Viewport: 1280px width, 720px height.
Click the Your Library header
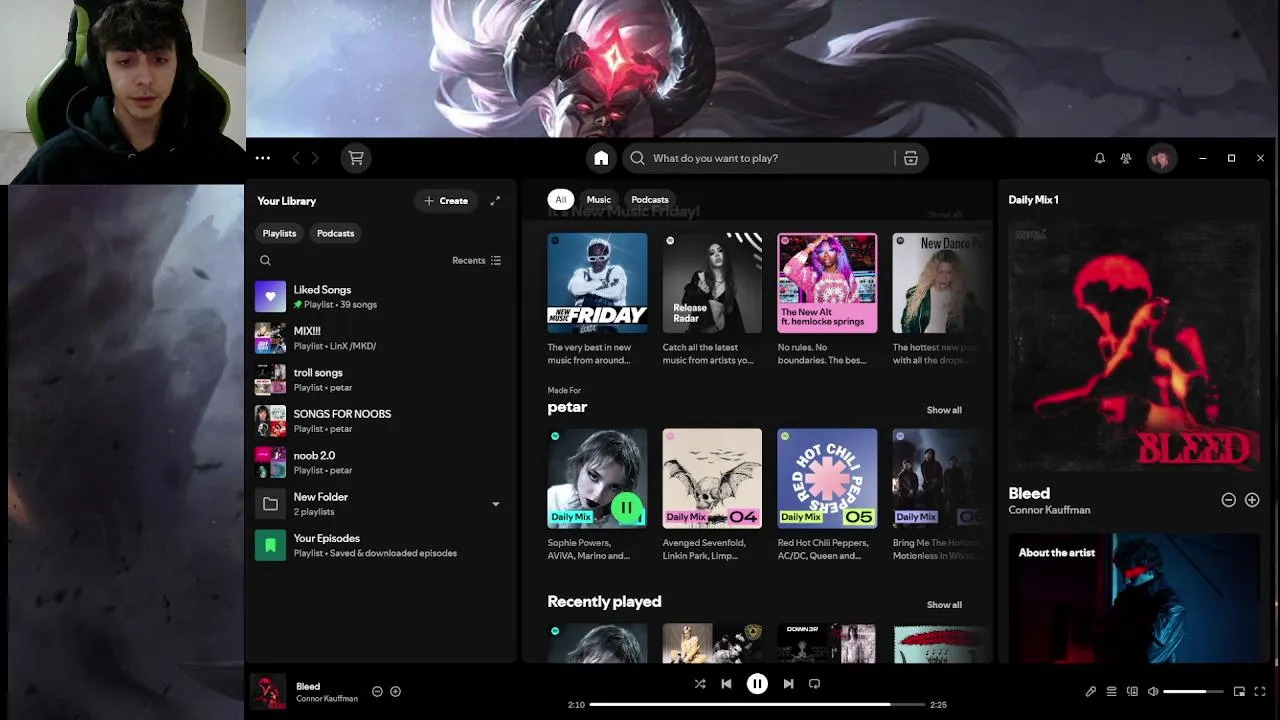286,201
